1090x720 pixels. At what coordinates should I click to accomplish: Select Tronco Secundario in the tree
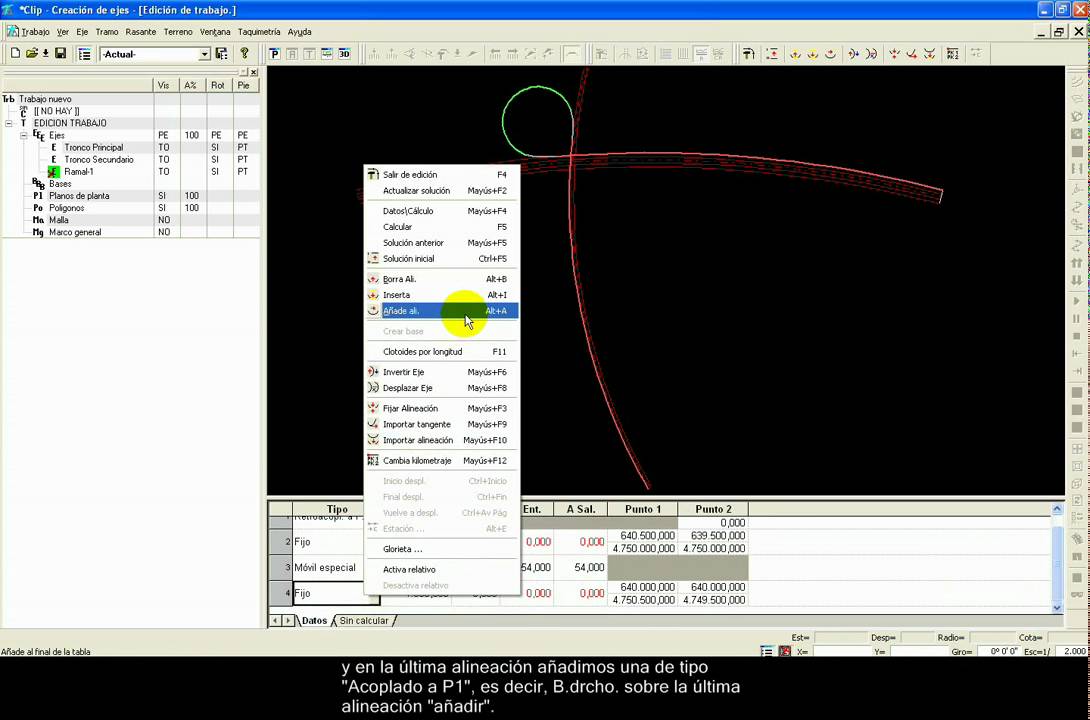(x=99, y=159)
